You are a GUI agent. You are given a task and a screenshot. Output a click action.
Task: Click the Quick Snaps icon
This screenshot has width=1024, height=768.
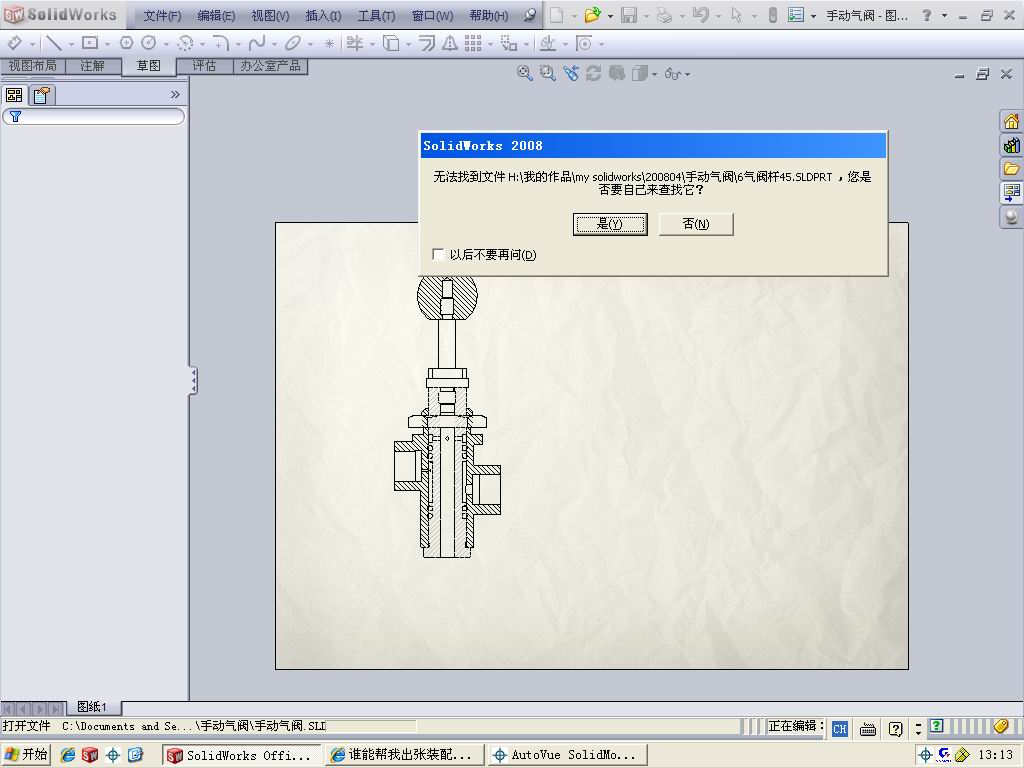point(584,43)
